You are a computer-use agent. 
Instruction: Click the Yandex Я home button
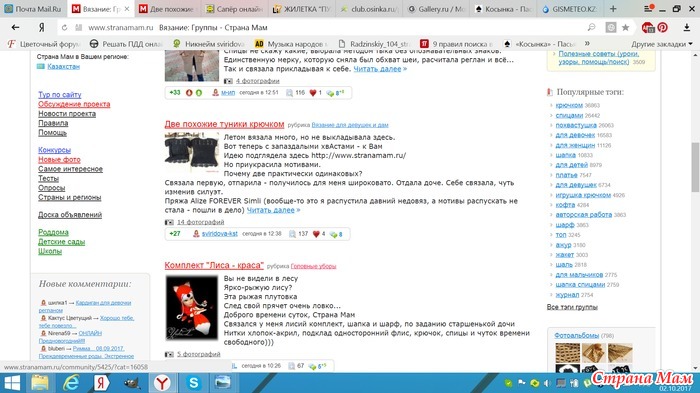click(x=42, y=28)
